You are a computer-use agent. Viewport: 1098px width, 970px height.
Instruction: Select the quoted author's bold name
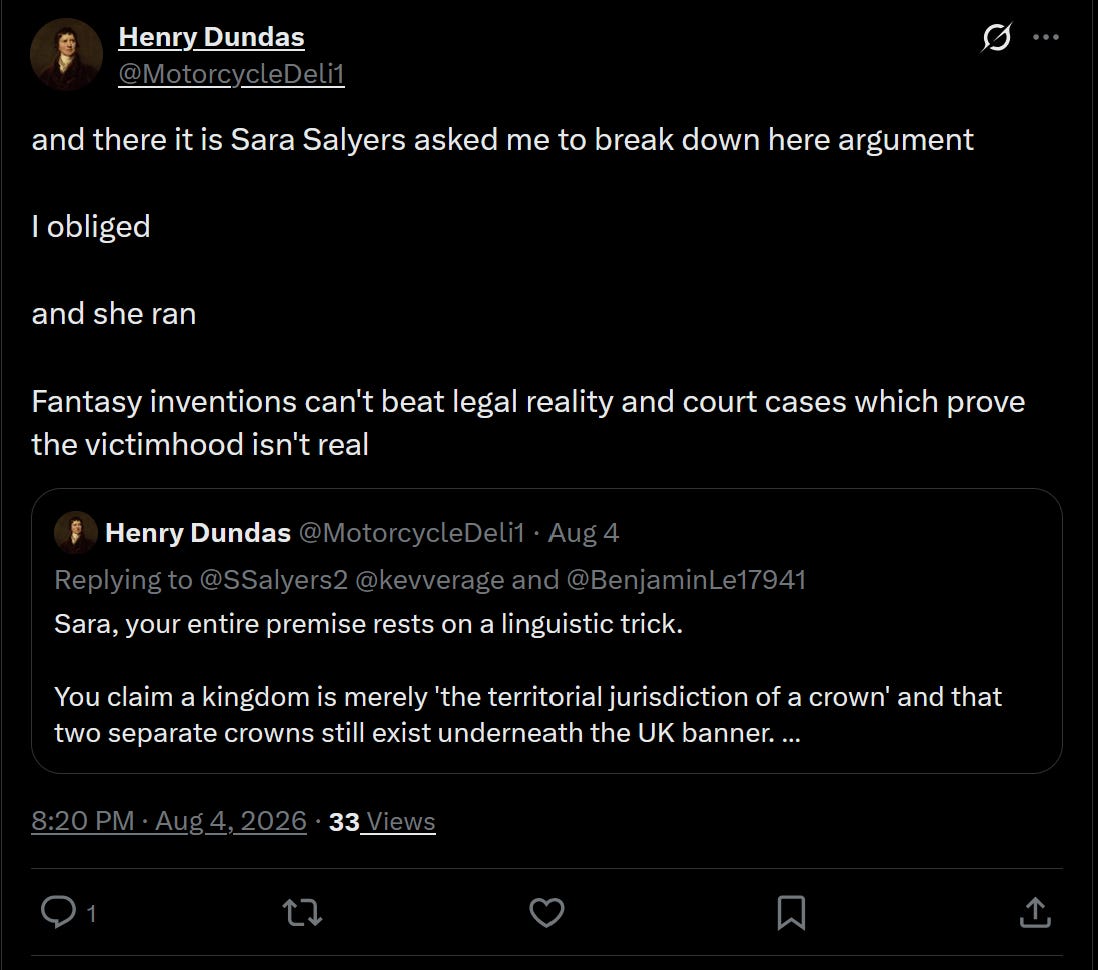pyautogui.click(x=197, y=533)
